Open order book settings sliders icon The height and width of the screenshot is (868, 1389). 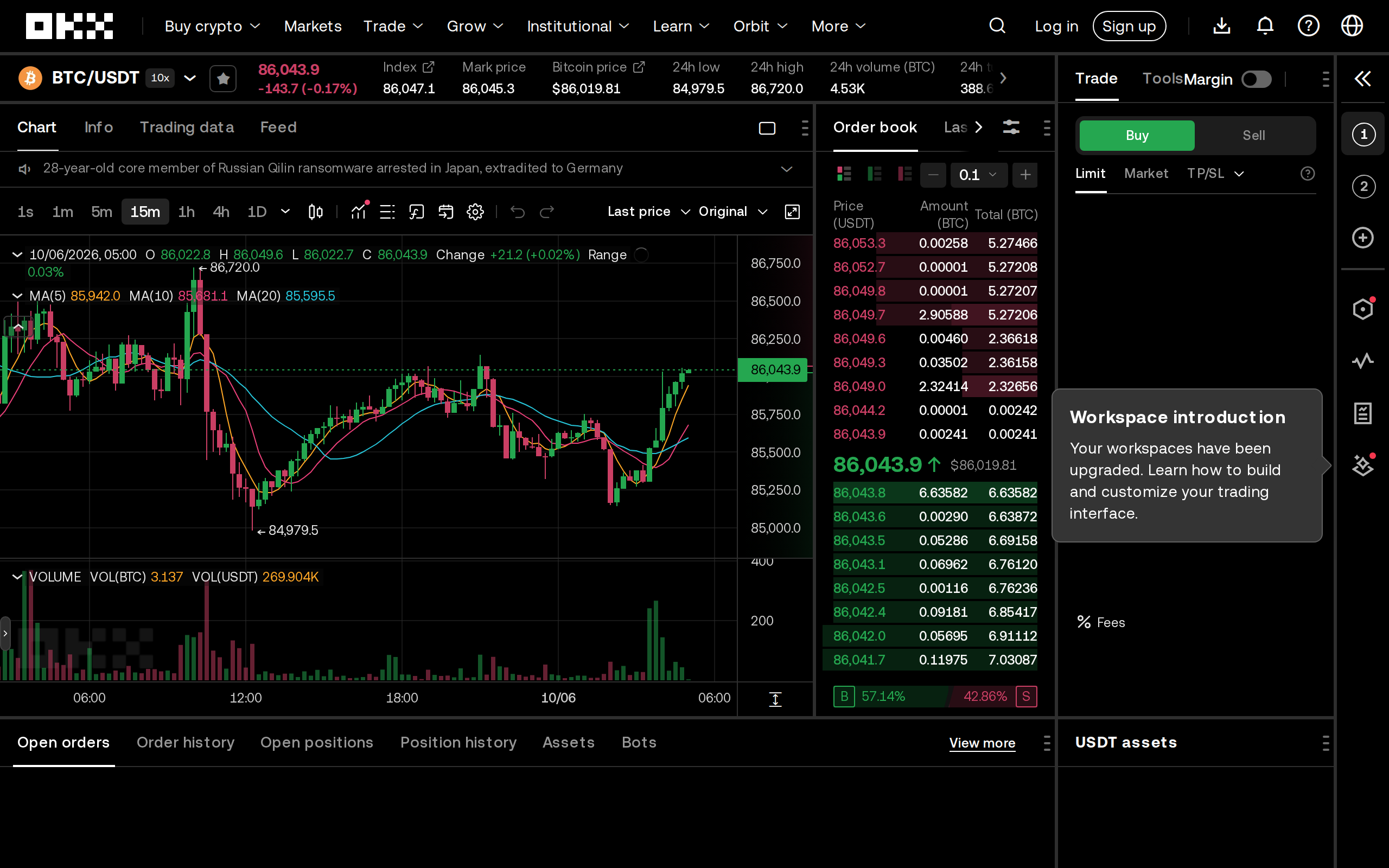(x=1011, y=127)
